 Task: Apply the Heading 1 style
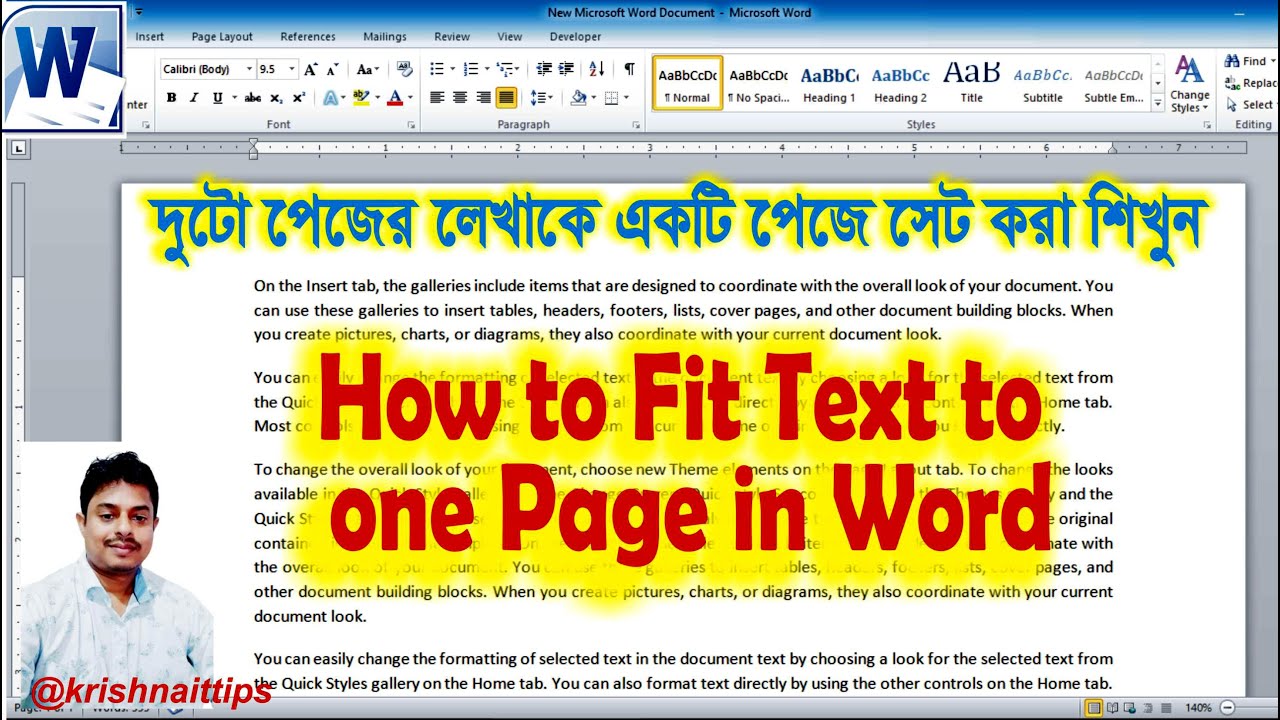(829, 83)
